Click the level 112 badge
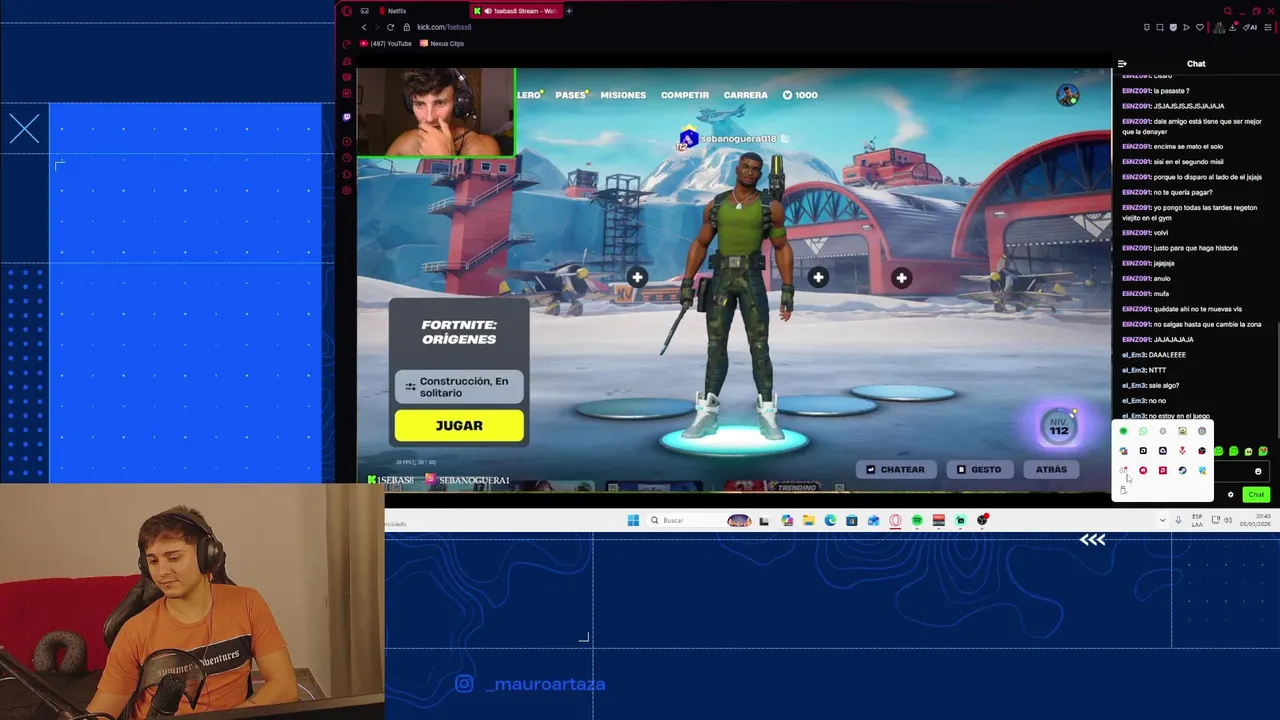Viewport: 1280px width, 720px height. pyautogui.click(x=1059, y=427)
